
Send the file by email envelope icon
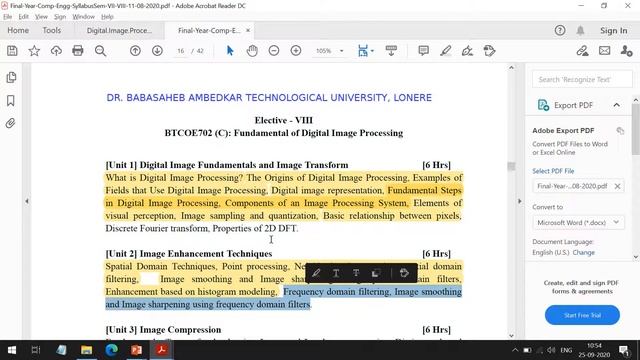(x=604, y=51)
